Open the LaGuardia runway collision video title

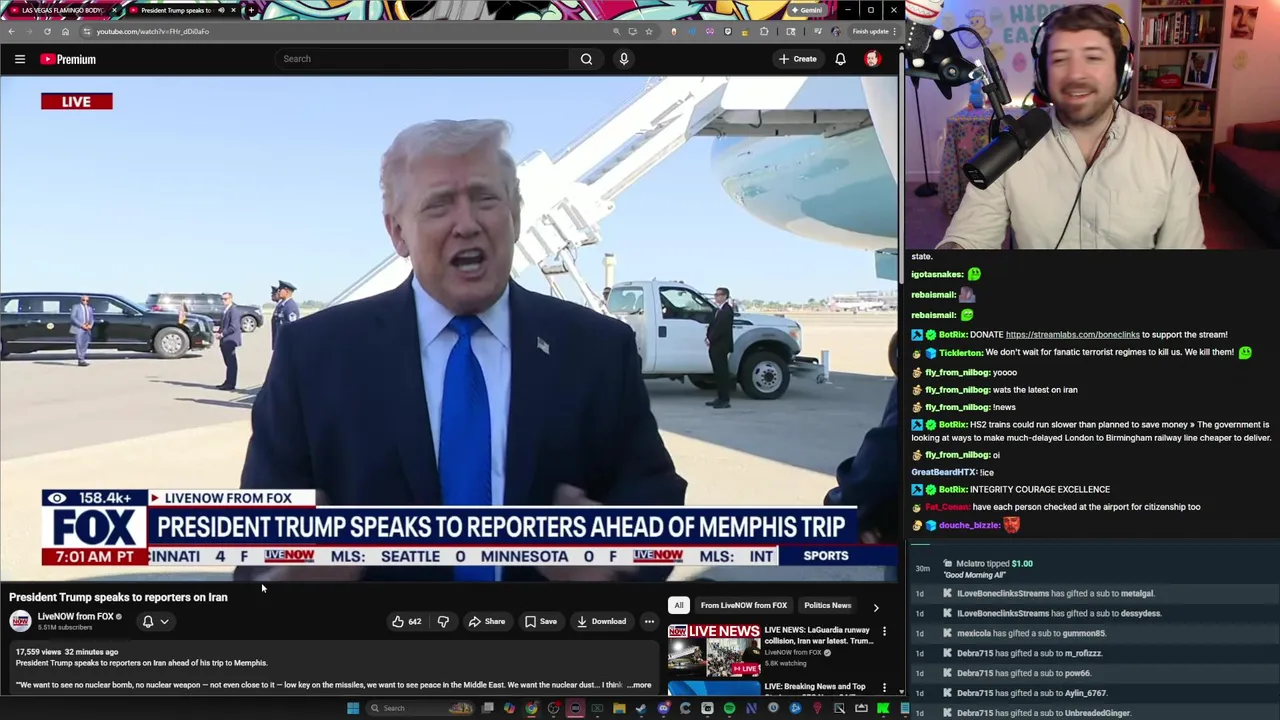(817, 635)
